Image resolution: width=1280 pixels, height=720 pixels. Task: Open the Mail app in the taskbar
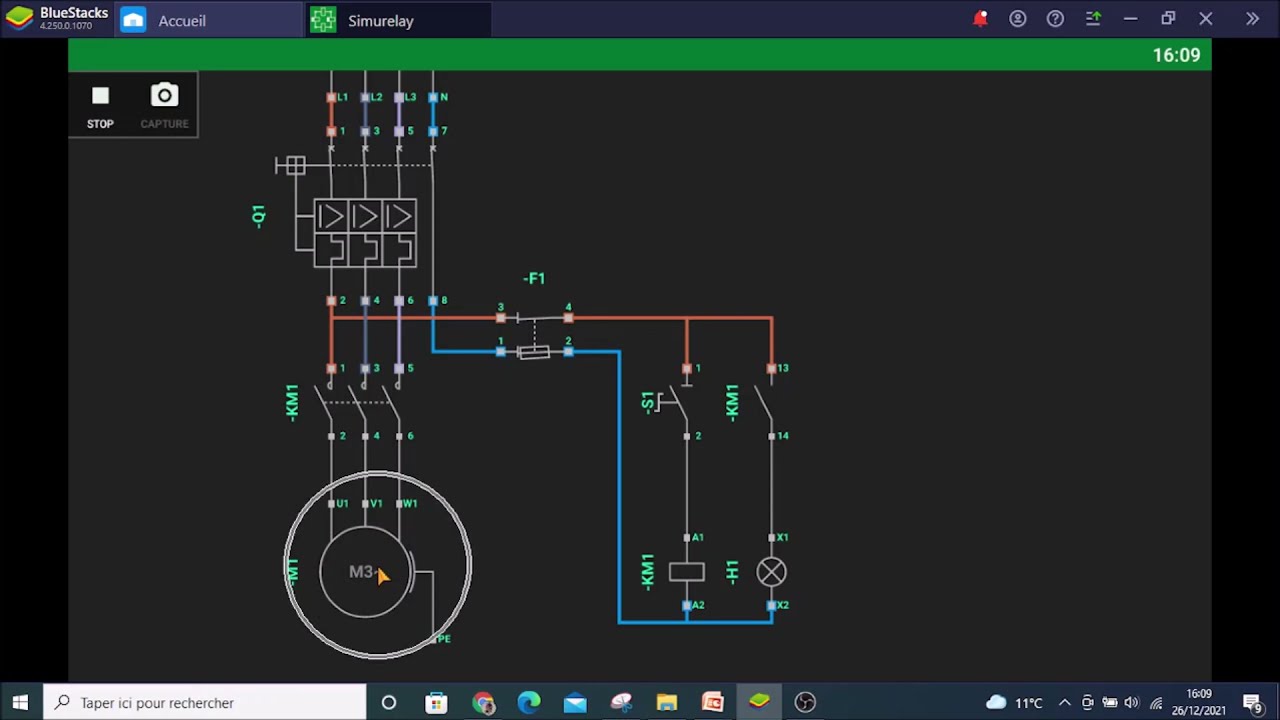(575, 703)
